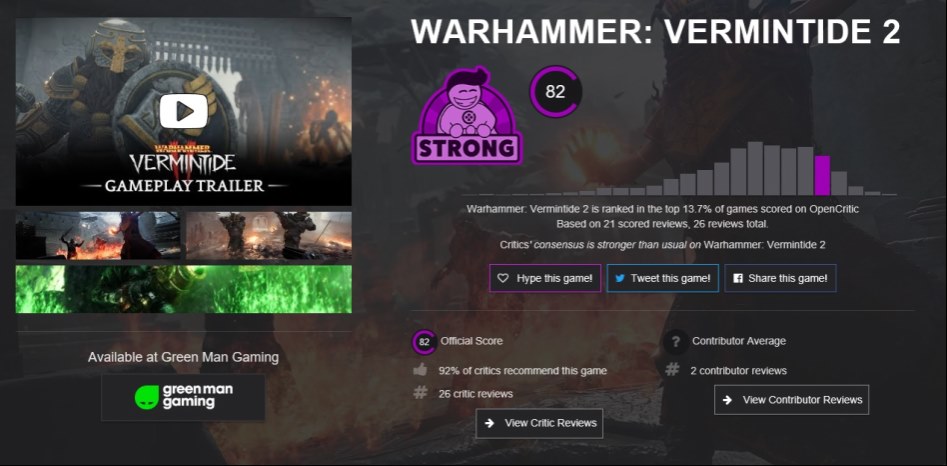Click the question mark Contributor Average icon
947x466 pixels.
pyautogui.click(x=674, y=341)
